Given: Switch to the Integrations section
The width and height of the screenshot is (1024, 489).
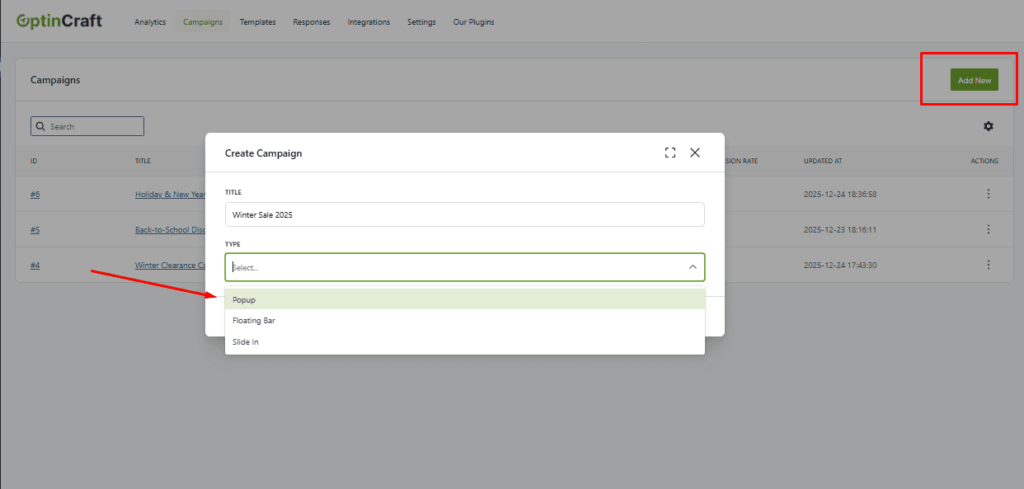Looking at the screenshot, I should pos(368,22).
